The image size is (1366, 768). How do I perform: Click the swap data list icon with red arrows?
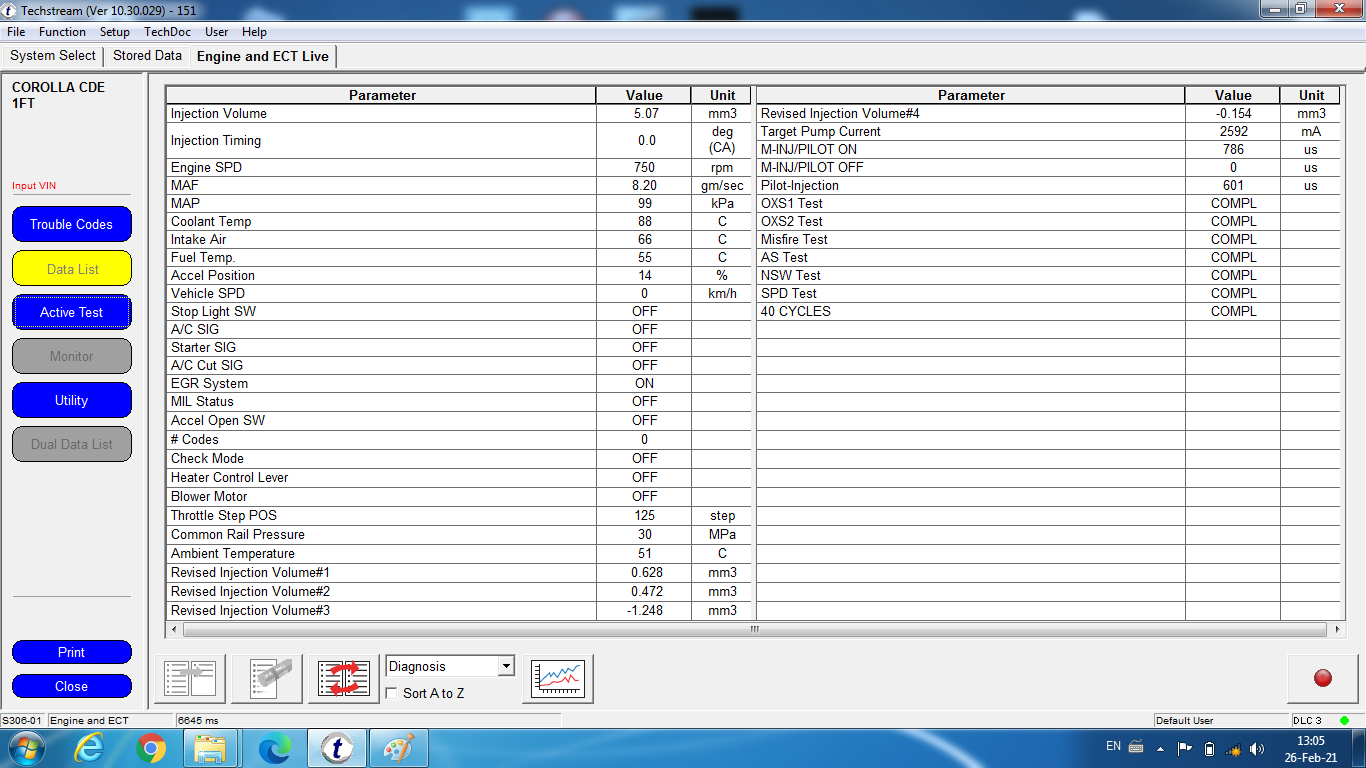[x=344, y=679]
